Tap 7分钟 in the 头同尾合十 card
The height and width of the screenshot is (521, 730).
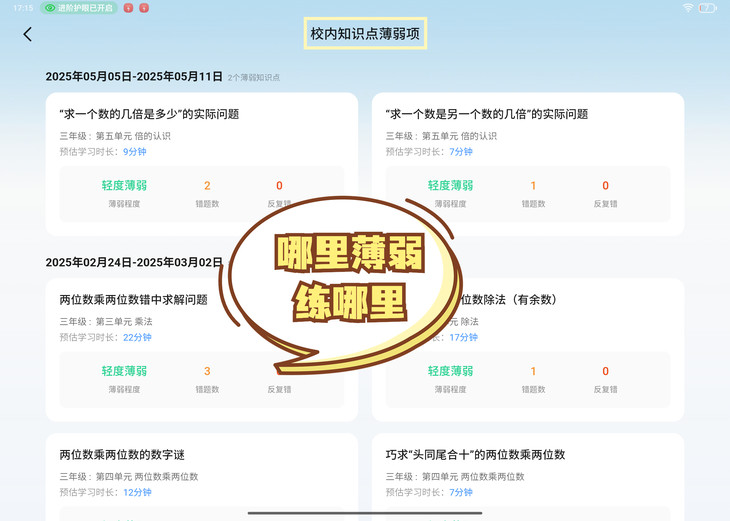(461, 493)
